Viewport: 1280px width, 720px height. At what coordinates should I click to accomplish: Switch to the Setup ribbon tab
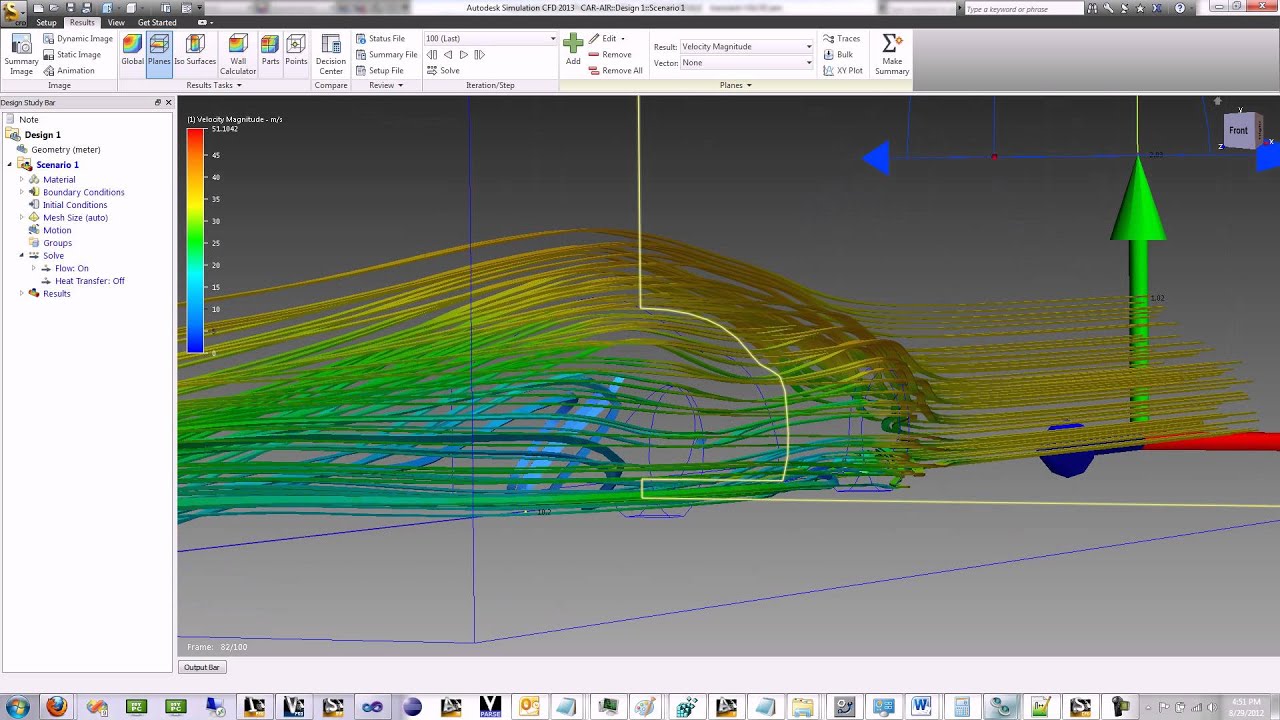coord(46,22)
